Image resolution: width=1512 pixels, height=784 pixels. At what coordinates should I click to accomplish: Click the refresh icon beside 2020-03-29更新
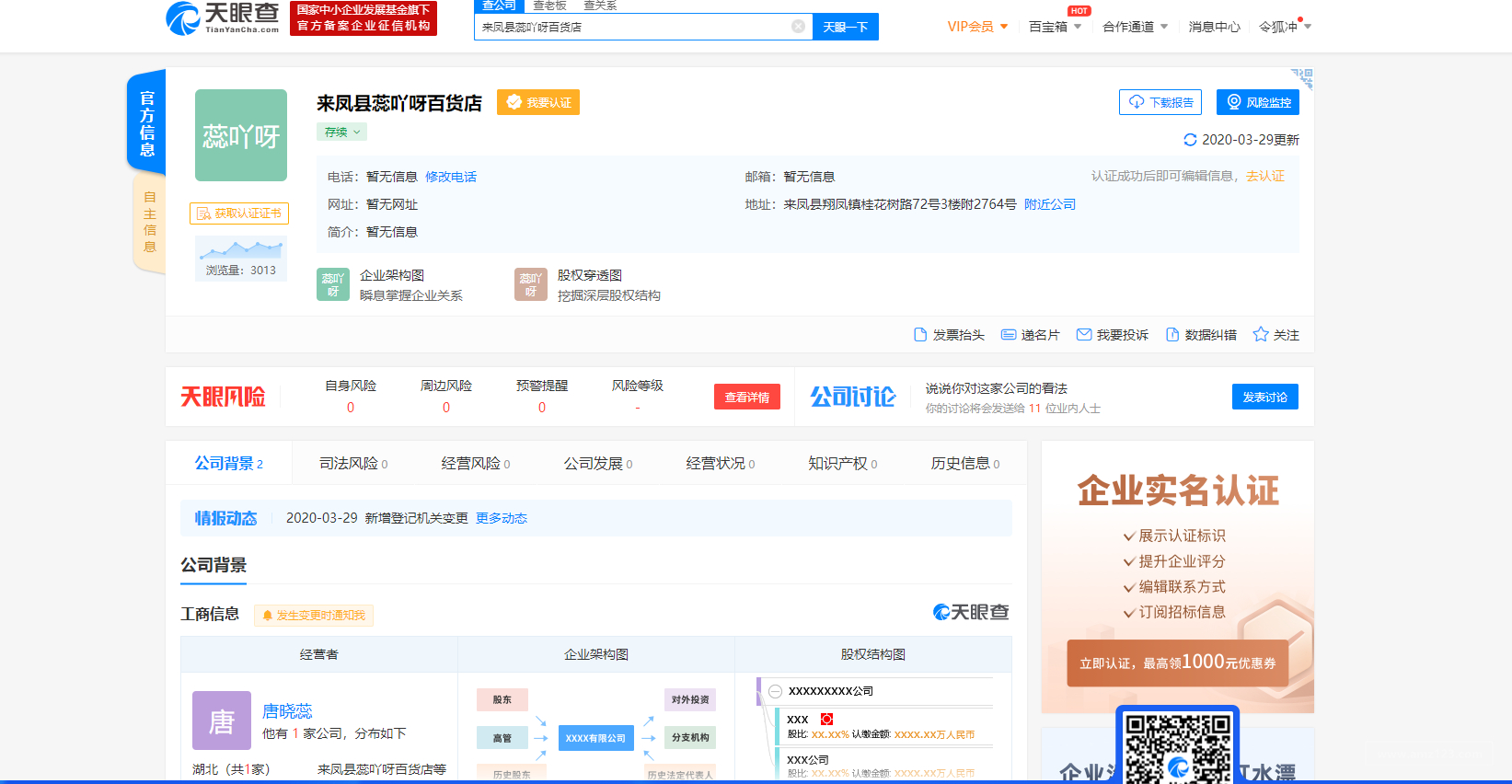click(x=1190, y=140)
